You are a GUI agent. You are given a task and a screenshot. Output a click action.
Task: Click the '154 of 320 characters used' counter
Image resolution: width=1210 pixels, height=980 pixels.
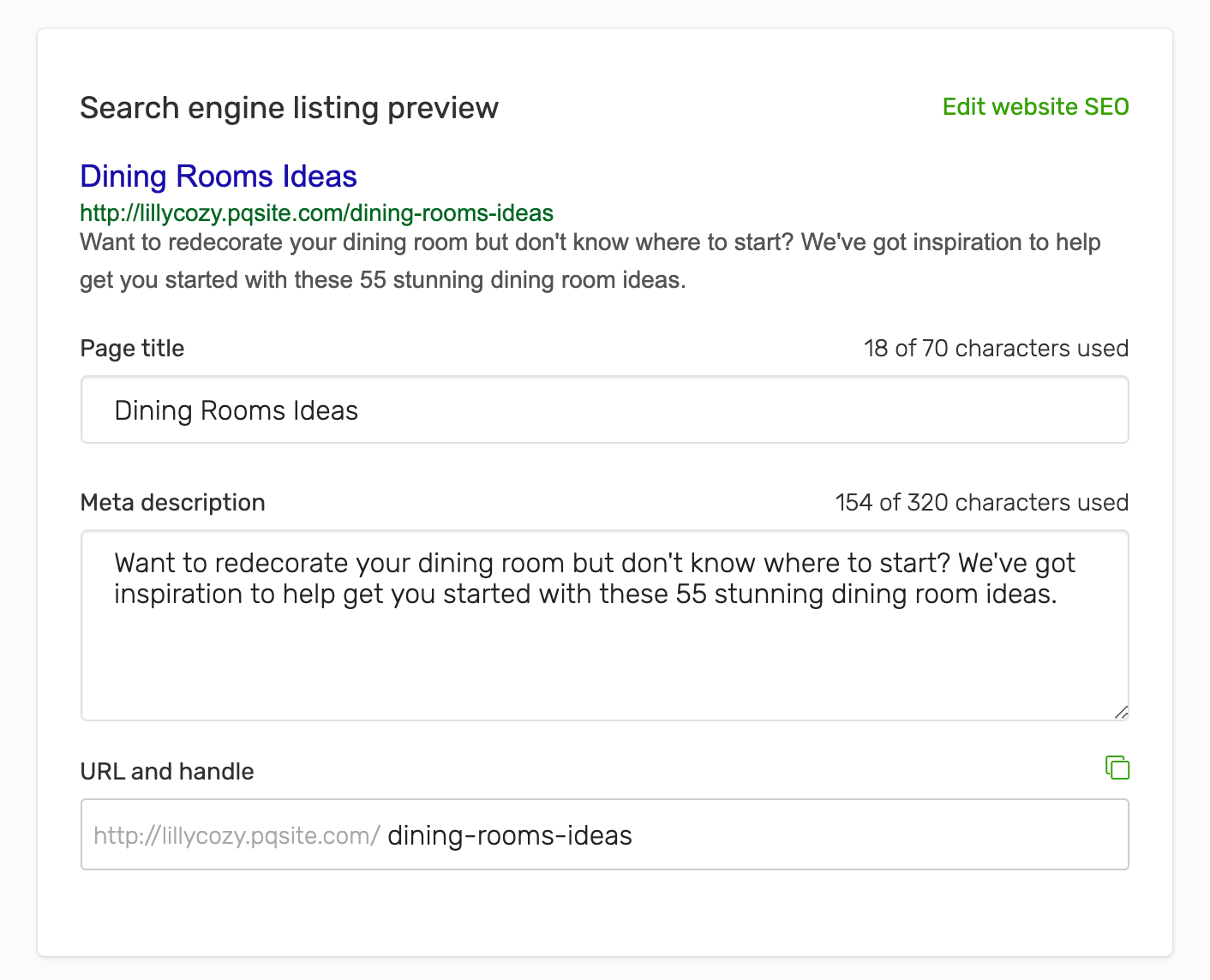[x=981, y=503]
